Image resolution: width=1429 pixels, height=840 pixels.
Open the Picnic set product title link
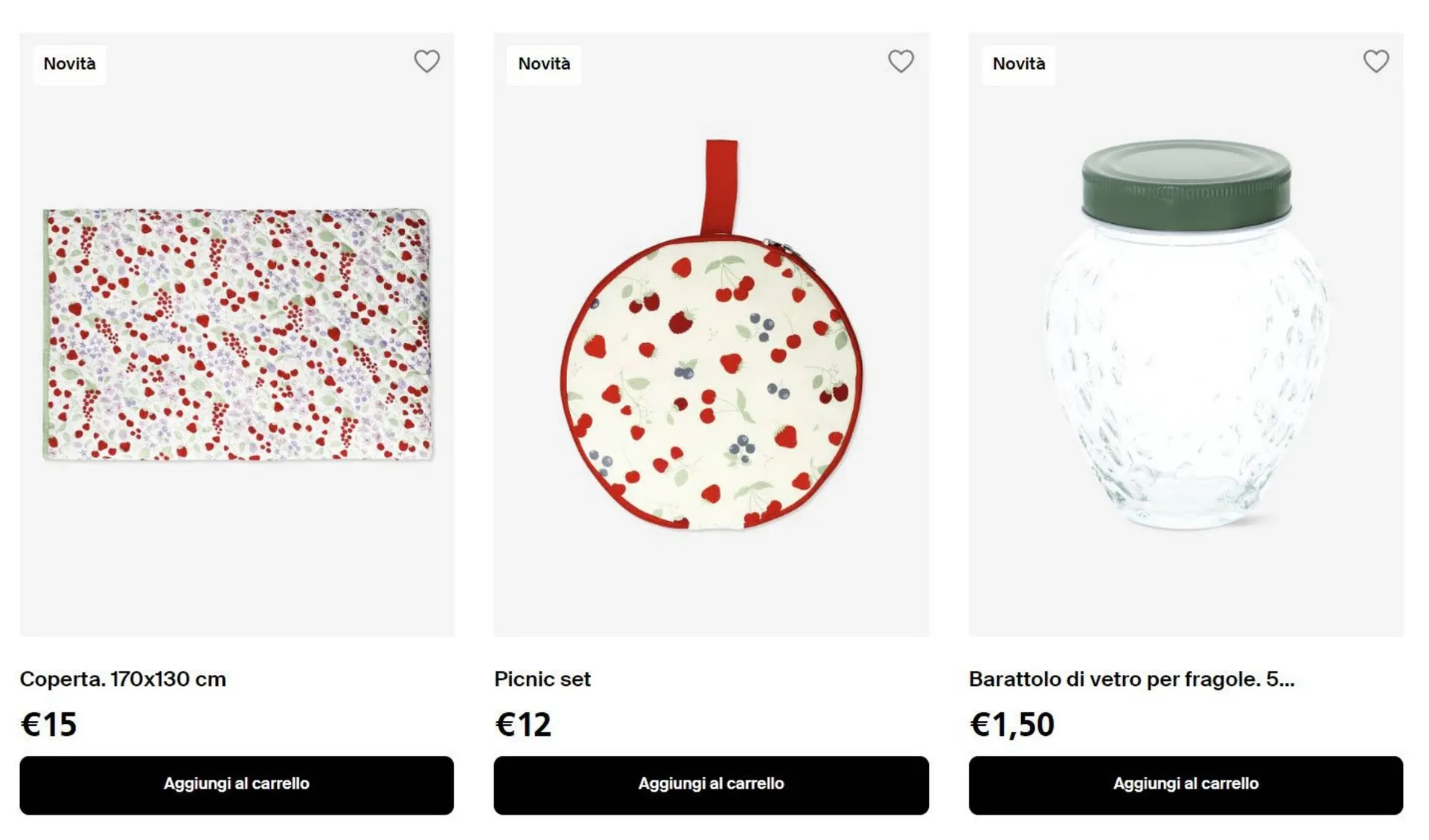(542, 679)
